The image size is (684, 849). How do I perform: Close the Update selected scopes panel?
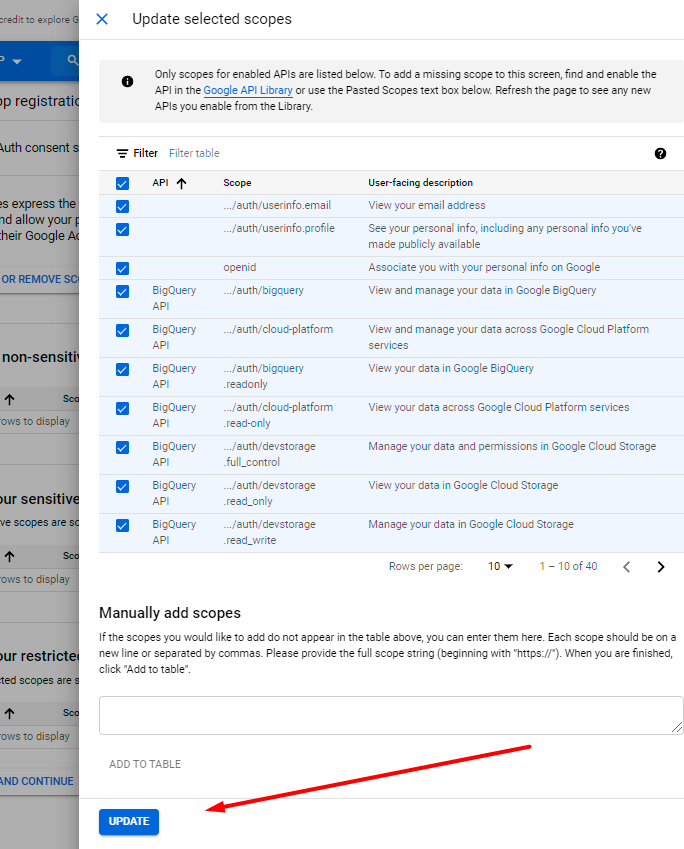(x=101, y=19)
